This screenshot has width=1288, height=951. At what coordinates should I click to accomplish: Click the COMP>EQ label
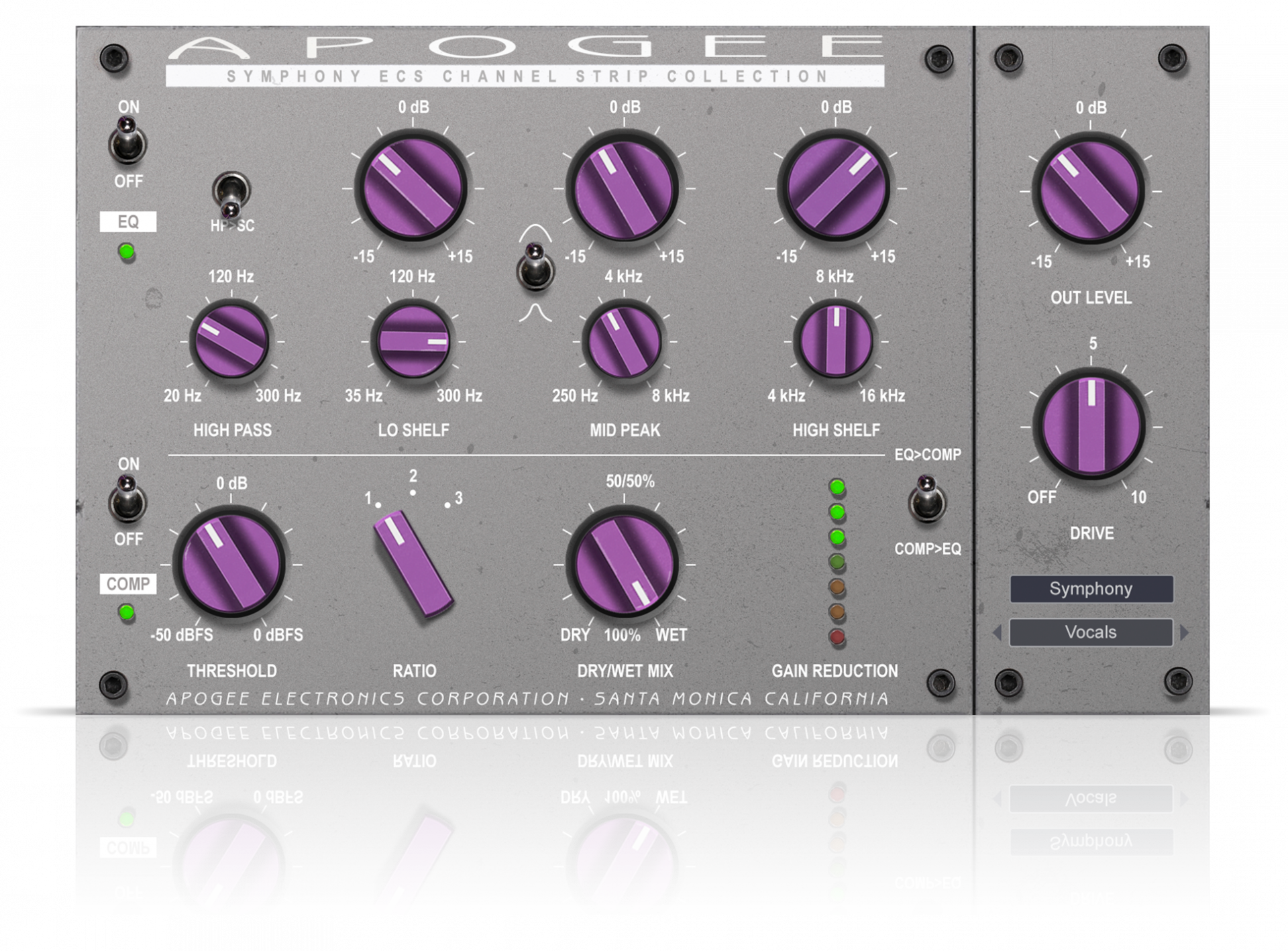point(927,549)
